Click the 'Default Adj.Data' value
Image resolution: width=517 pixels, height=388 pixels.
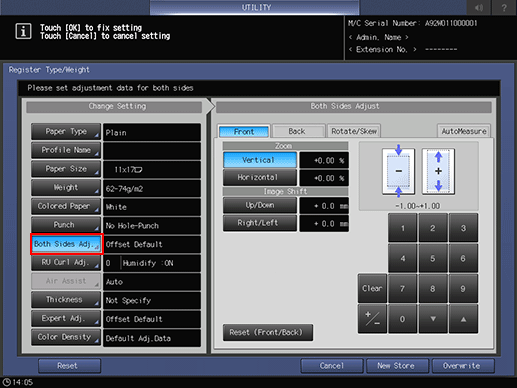tap(152, 338)
